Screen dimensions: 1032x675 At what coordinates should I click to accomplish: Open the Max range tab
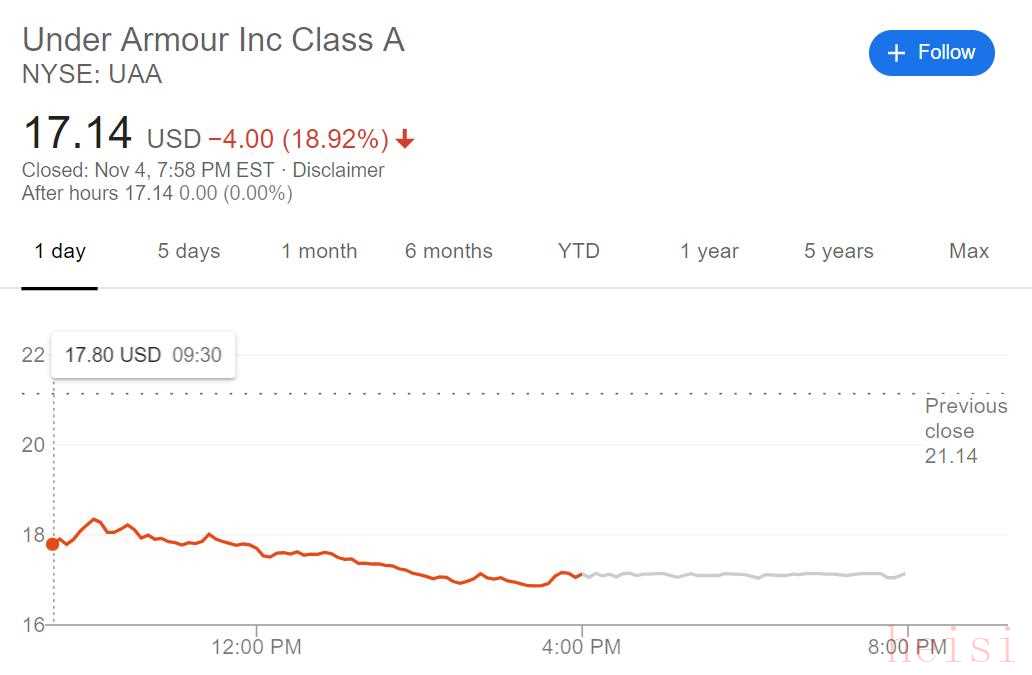968,251
